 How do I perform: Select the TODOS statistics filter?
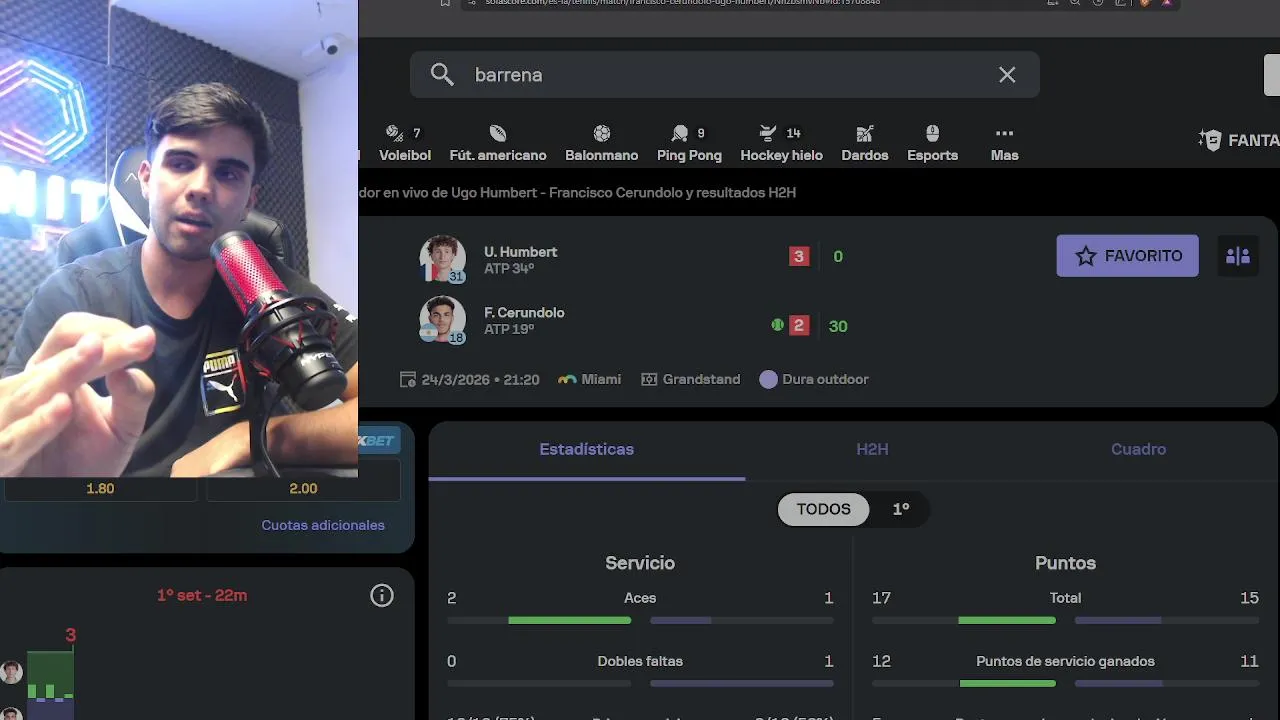pos(823,509)
